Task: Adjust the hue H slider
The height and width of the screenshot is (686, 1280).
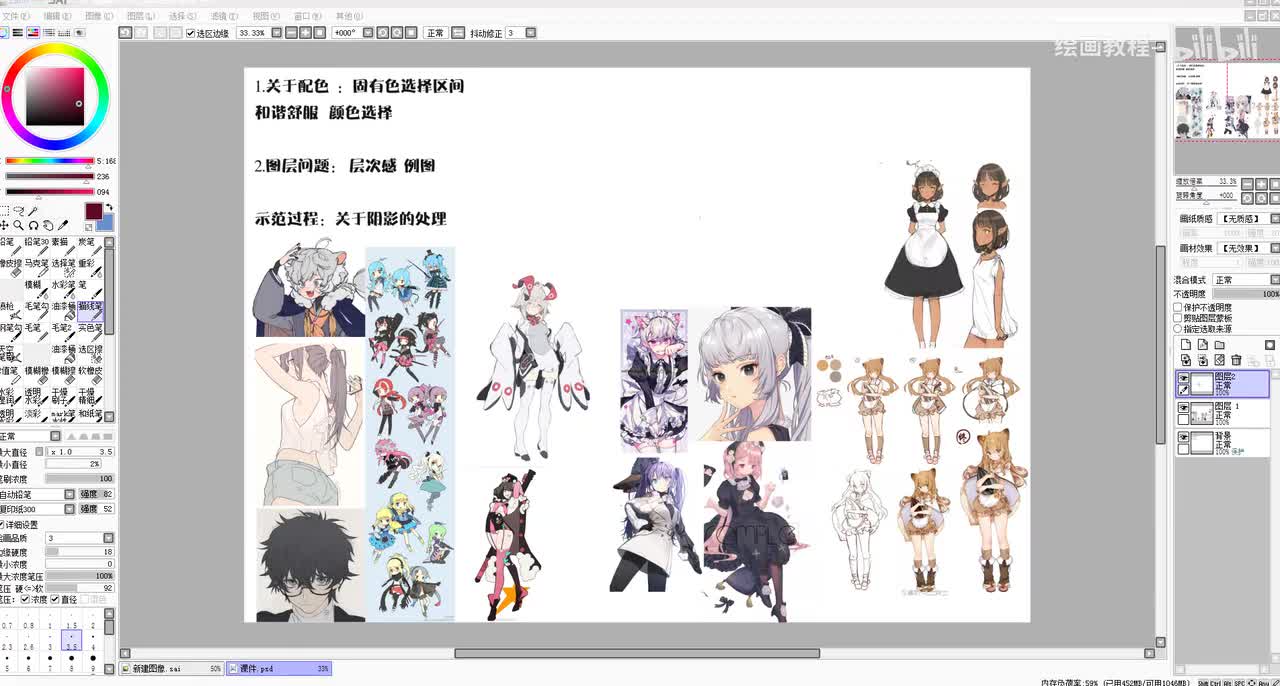Action: click(50, 160)
